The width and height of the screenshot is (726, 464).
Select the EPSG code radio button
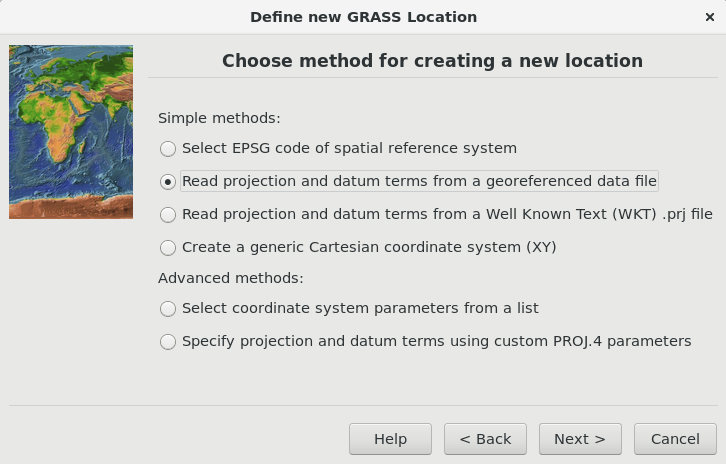point(168,149)
